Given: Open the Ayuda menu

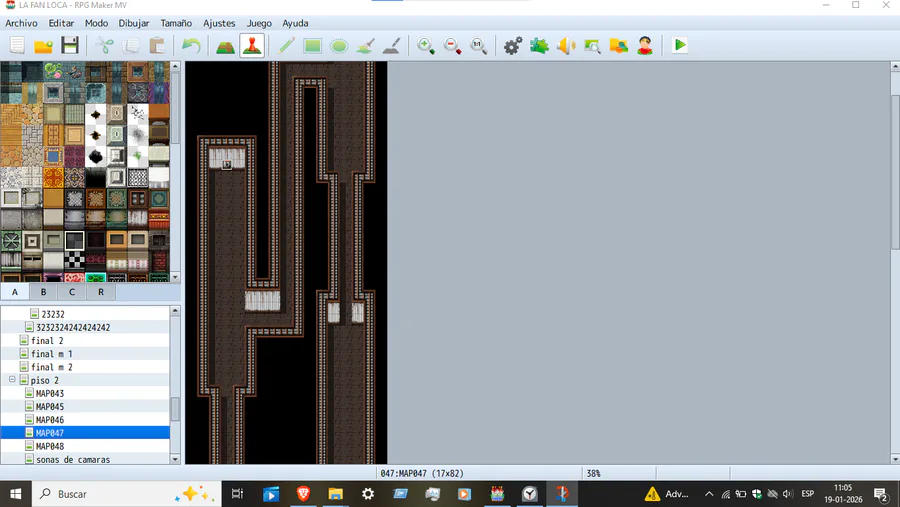Looking at the screenshot, I should point(295,23).
